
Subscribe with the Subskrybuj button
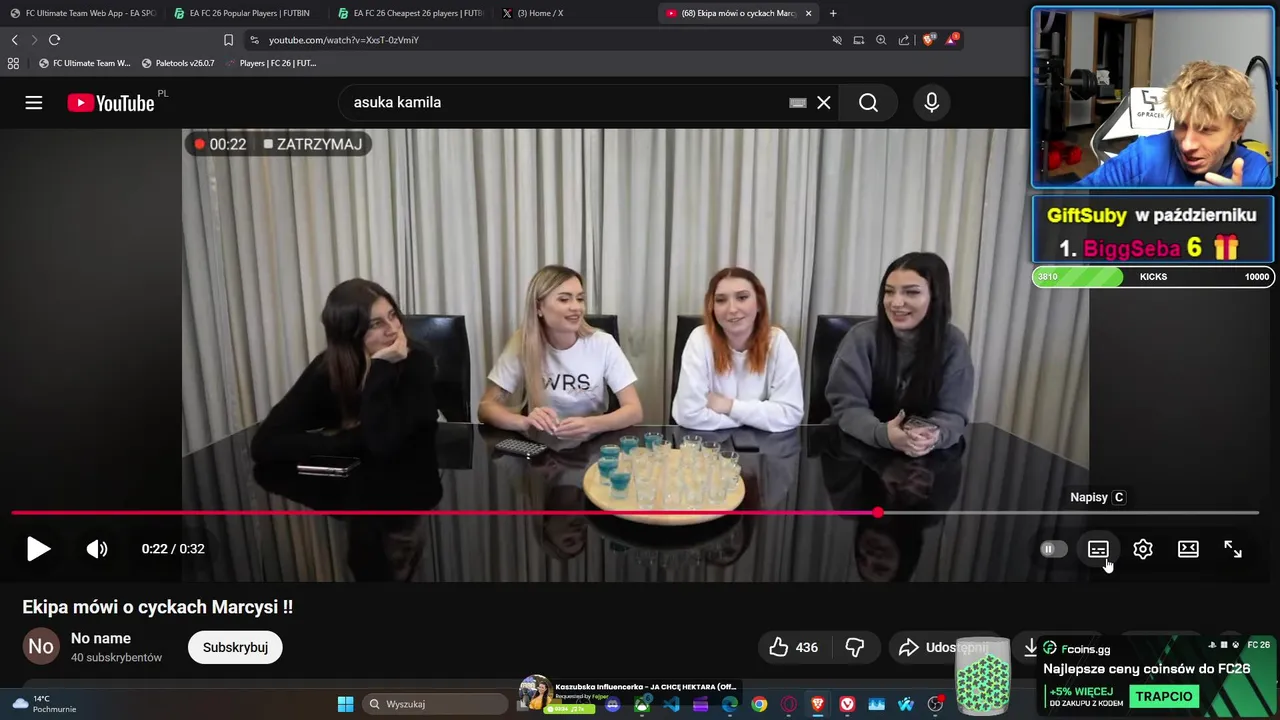click(x=235, y=647)
